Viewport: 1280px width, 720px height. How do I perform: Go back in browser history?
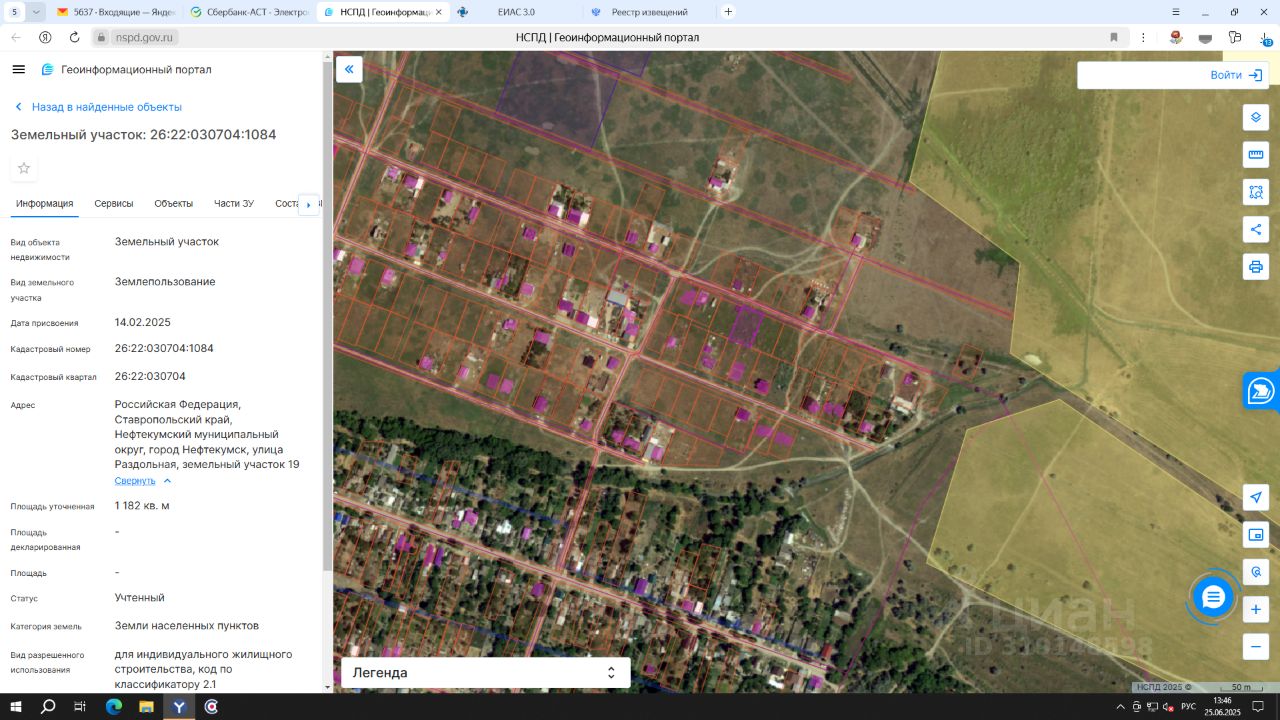click(16, 37)
